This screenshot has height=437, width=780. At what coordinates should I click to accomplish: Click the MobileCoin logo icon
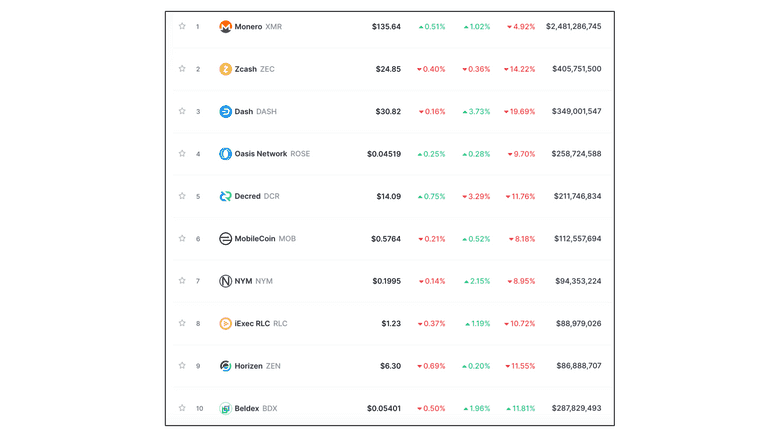tap(225, 239)
